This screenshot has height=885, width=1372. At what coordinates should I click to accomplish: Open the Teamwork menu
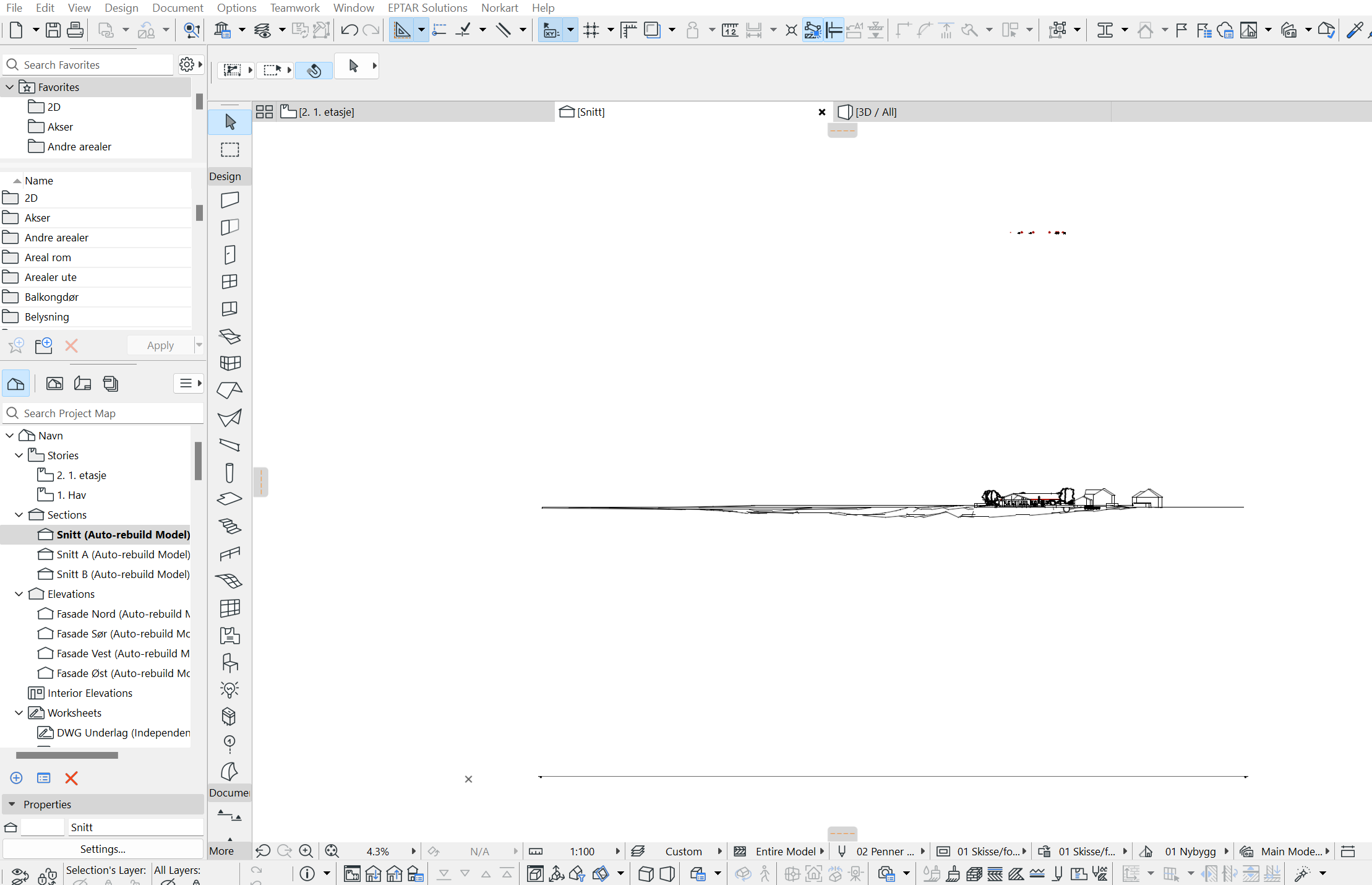point(294,8)
